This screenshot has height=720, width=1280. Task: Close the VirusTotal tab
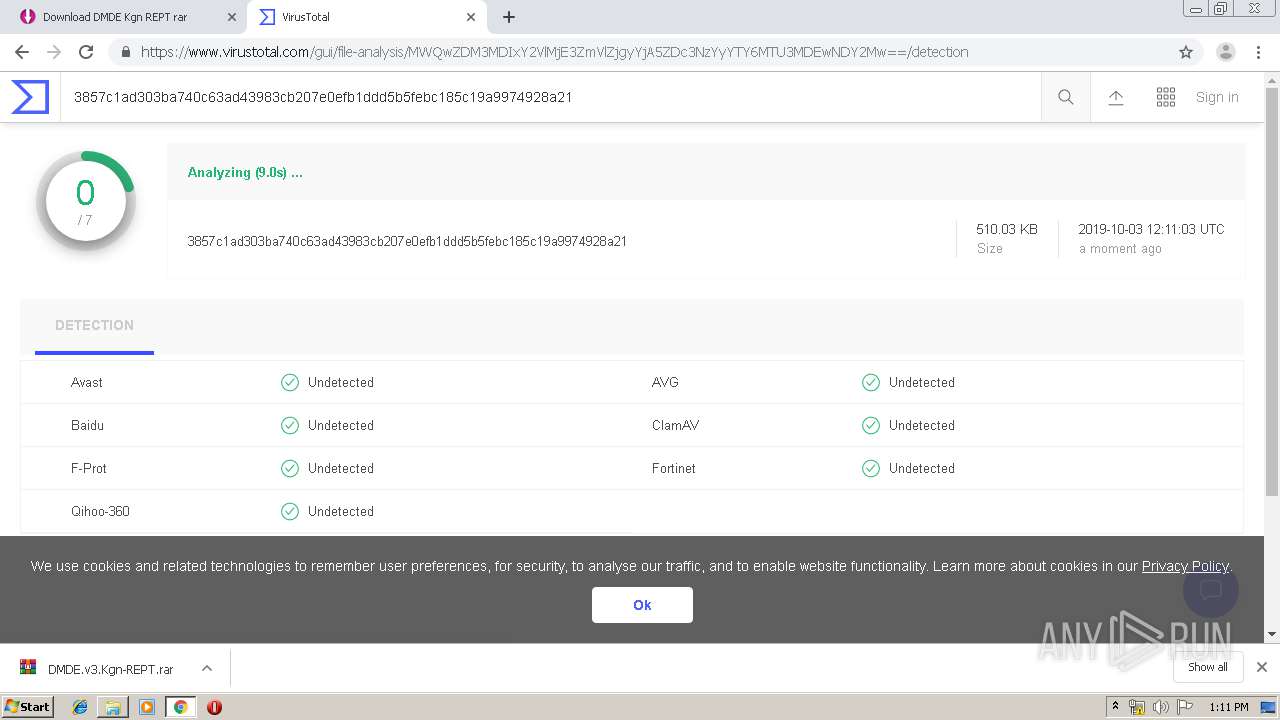471,17
